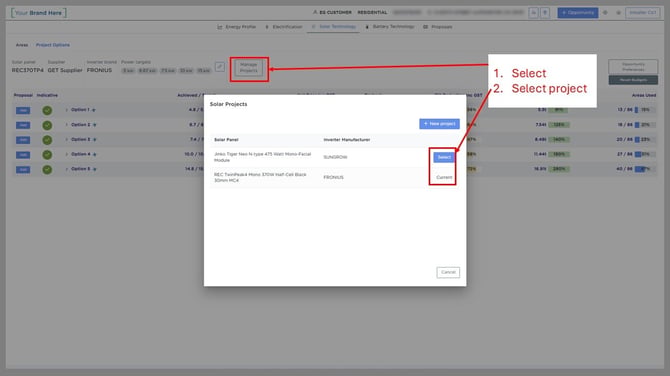The height and width of the screenshot is (376, 670).
Task: Select the Jinko Tiger Neo project
Action: click(x=444, y=157)
